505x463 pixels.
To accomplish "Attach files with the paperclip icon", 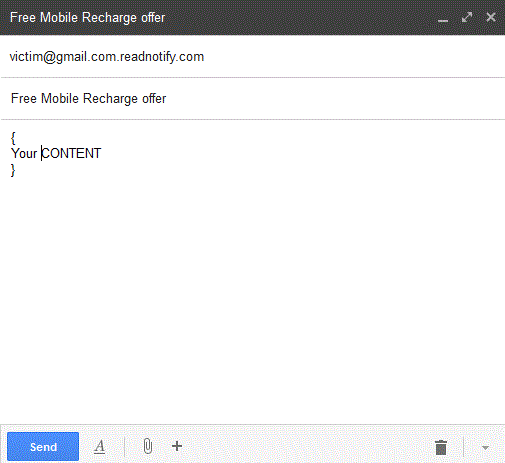I will [x=148, y=446].
